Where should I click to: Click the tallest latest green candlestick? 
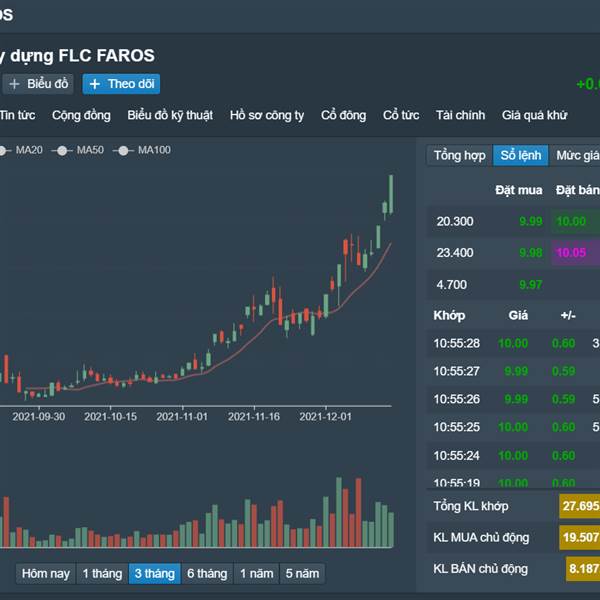[x=391, y=194]
